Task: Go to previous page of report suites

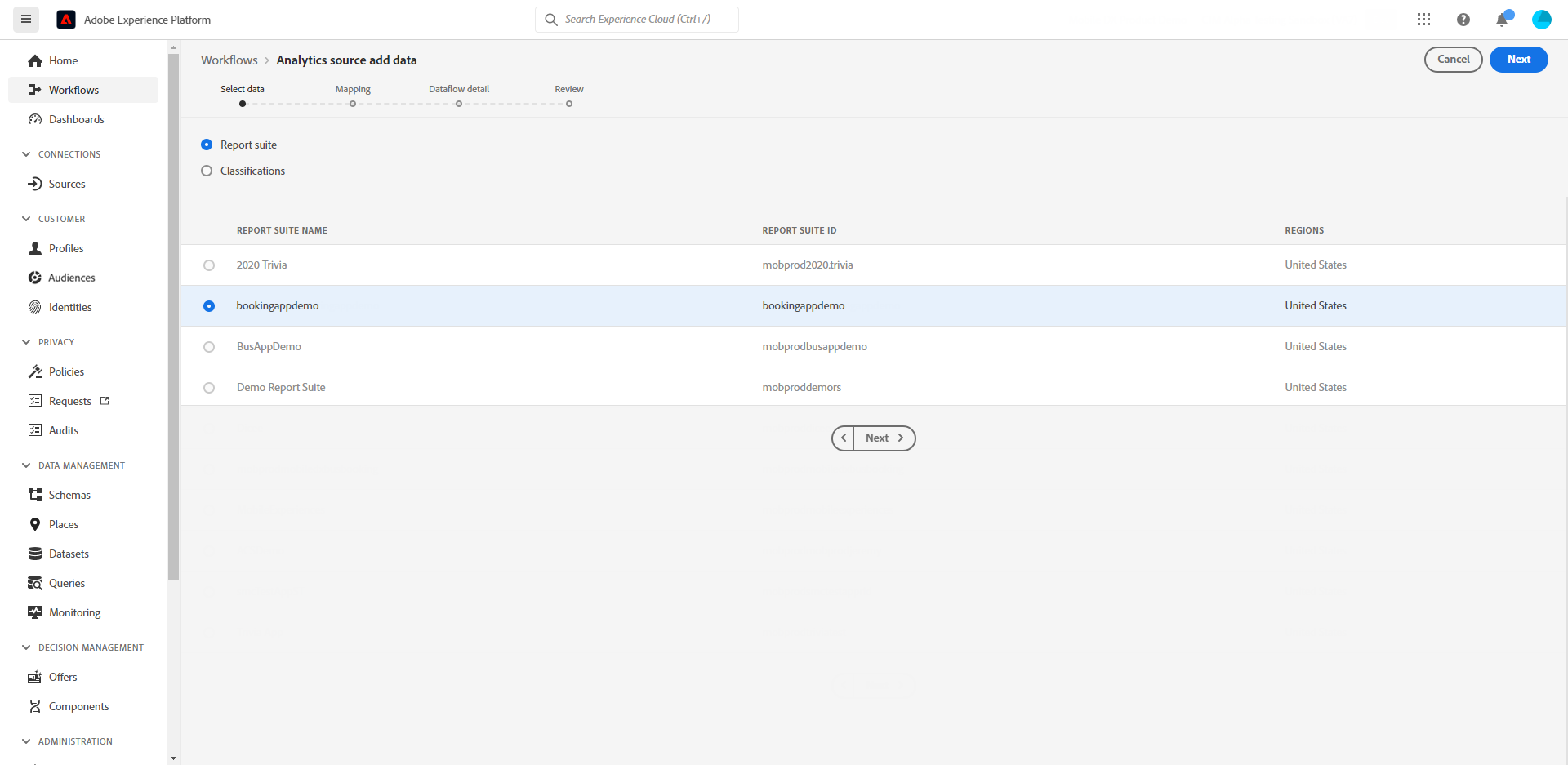Action: (x=843, y=438)
